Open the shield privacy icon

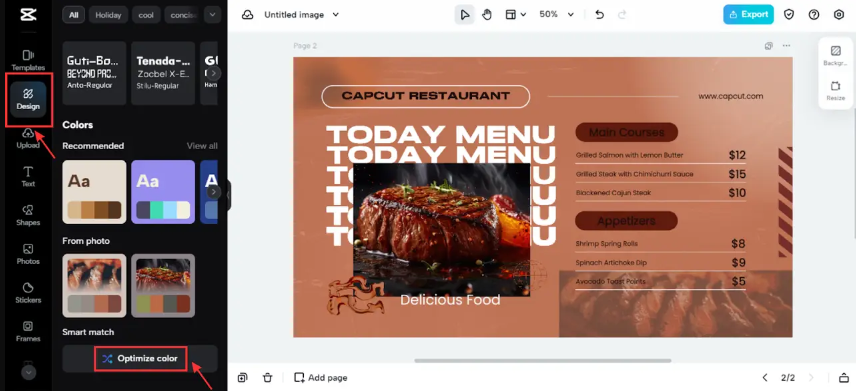click(x=789, y=15)
